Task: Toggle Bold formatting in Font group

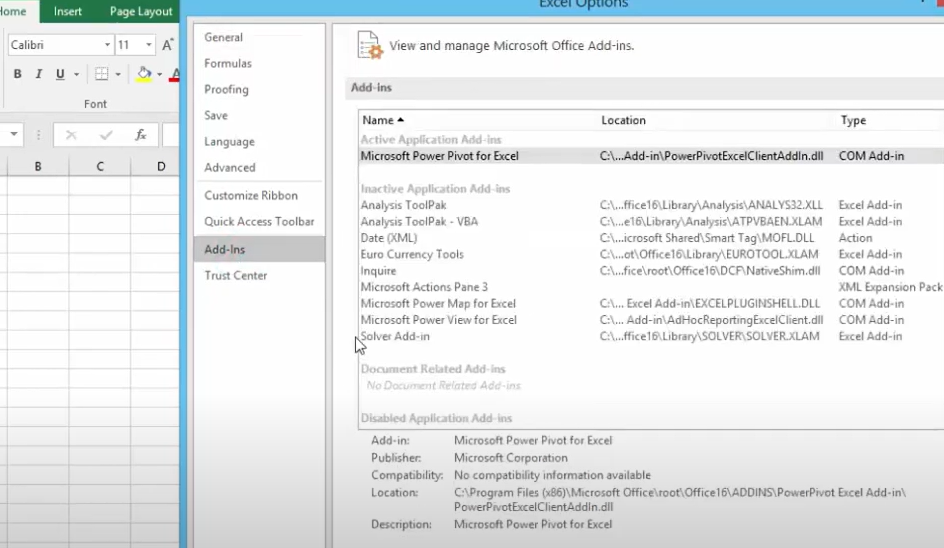Action: pos(17,74)
